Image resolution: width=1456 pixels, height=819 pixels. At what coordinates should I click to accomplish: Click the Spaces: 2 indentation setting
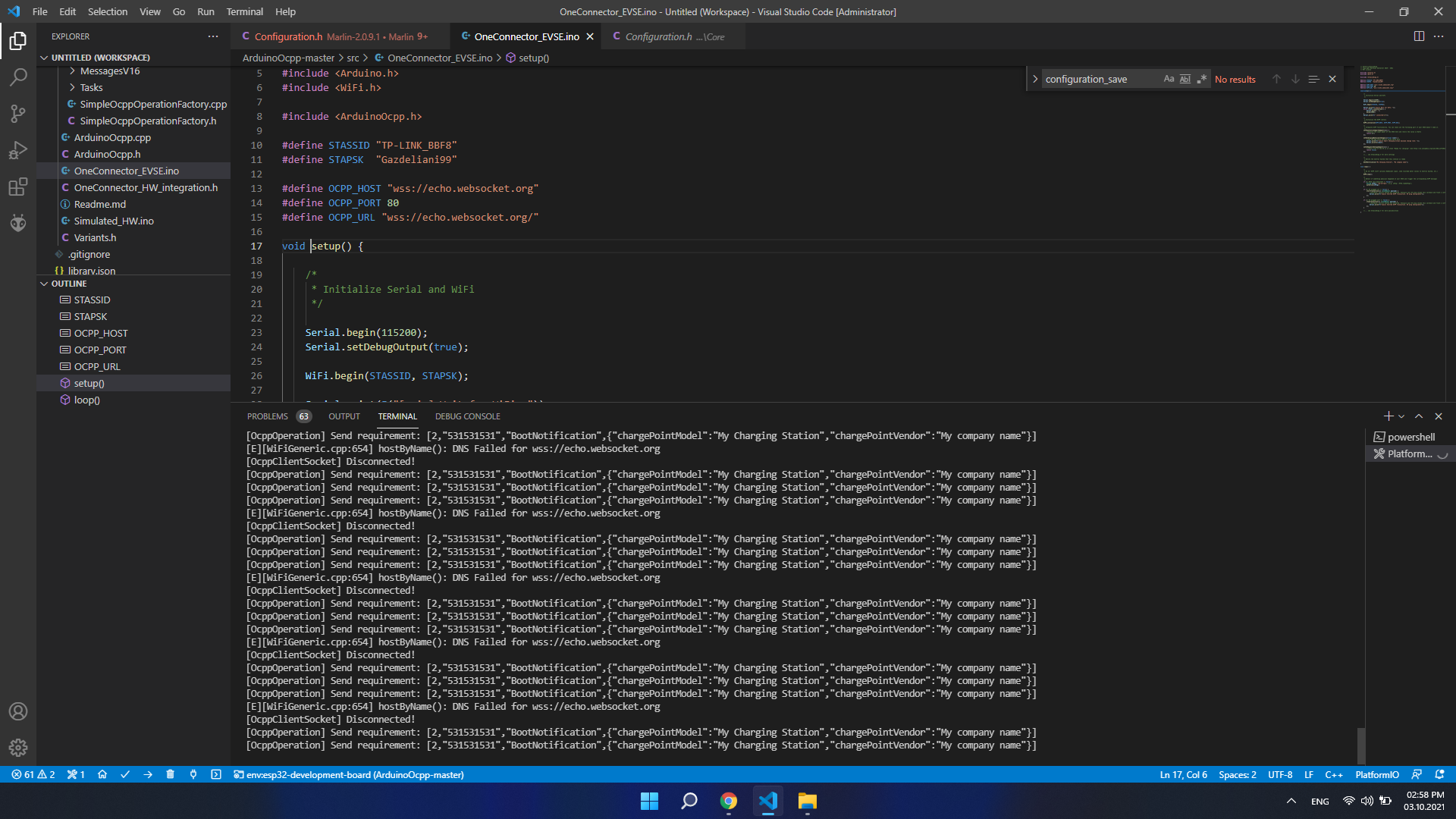[x=1238, y=774]
